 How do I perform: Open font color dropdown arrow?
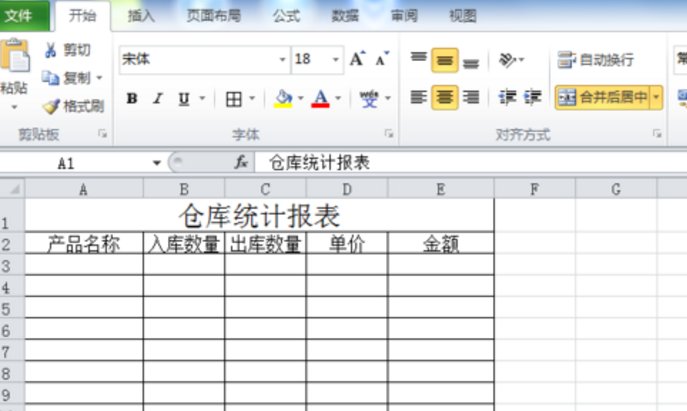338,98
